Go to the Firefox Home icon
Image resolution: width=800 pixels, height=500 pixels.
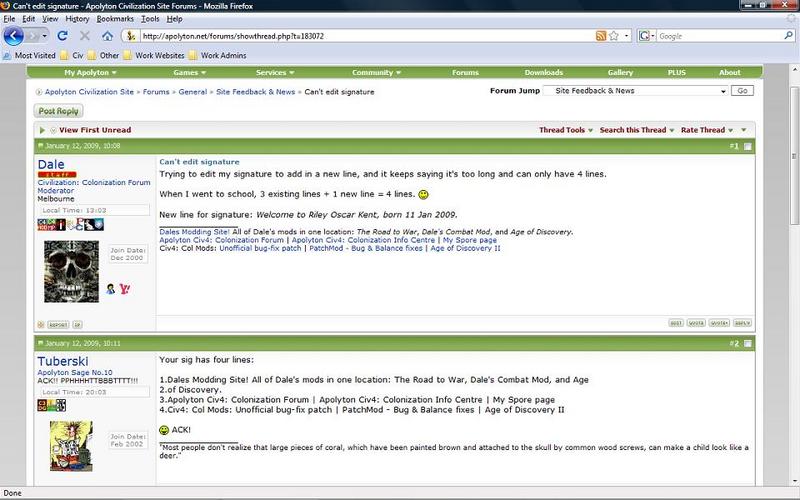click(x=107, y=36)
